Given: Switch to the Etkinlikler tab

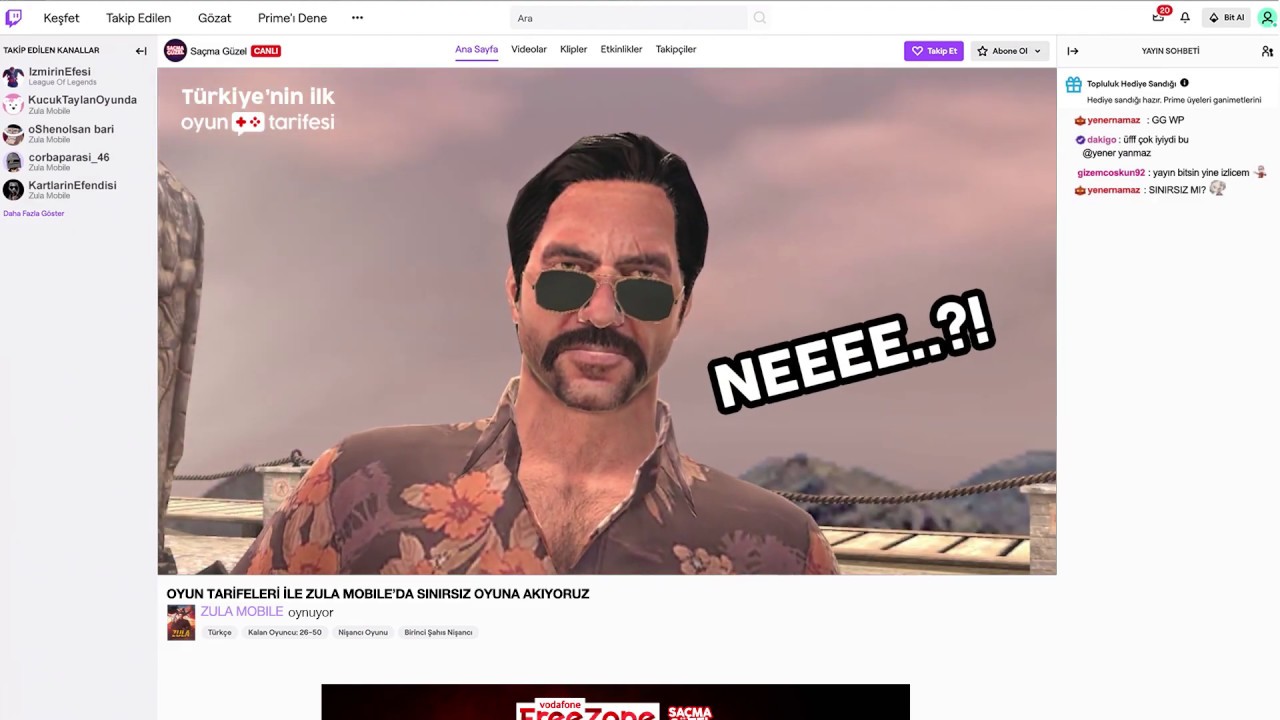Looking at the screenshot, I should 621,50.
